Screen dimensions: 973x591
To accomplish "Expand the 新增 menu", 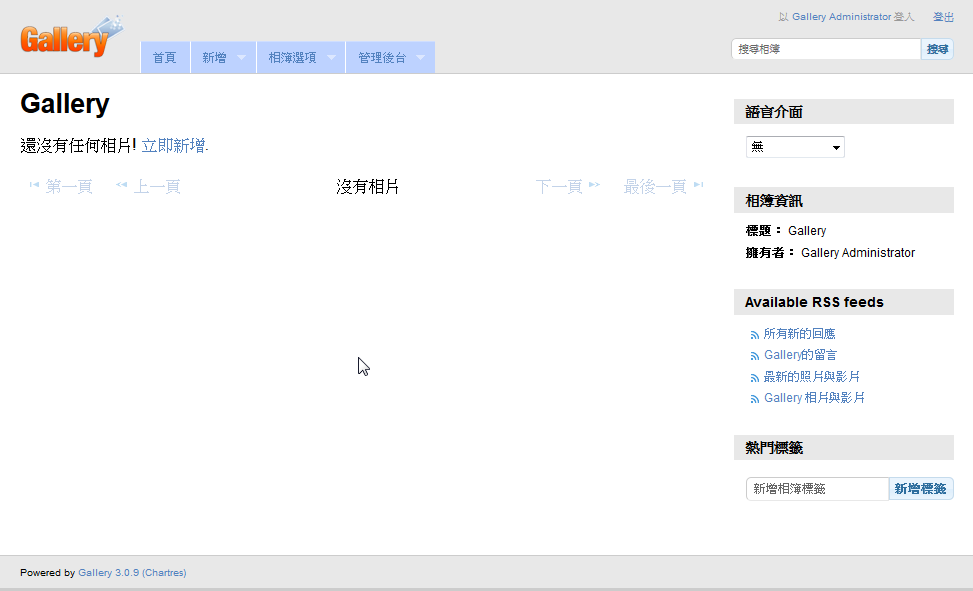I will click(x=223, y=58).
